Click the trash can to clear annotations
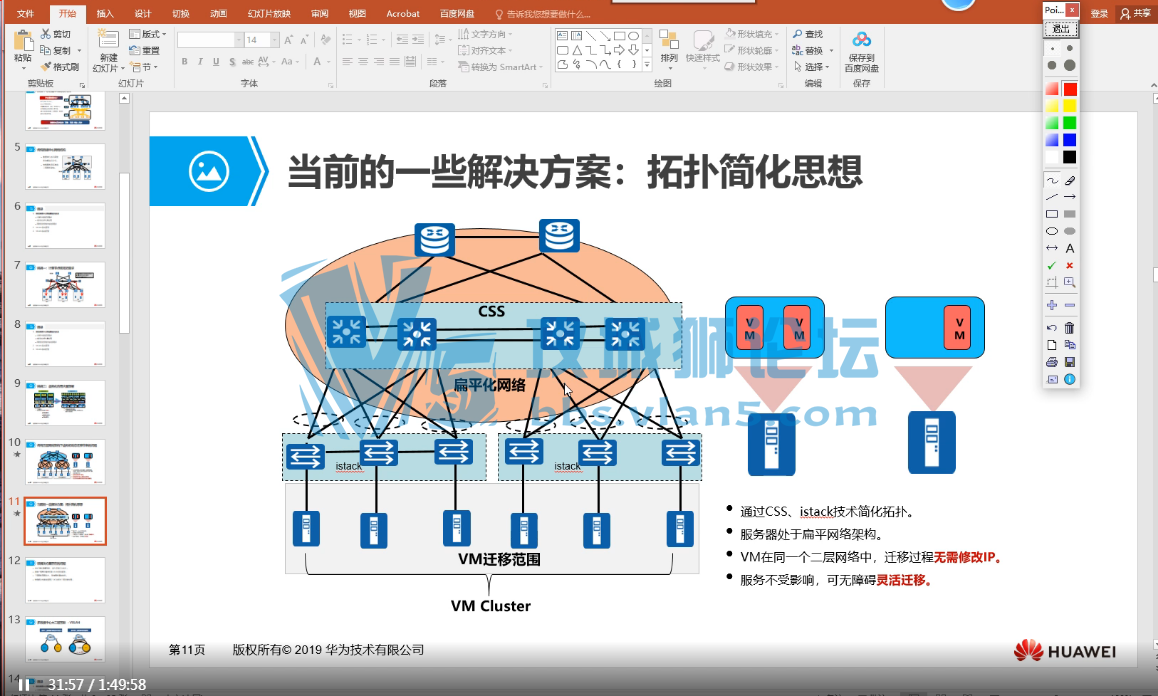 pos(1069,327)
